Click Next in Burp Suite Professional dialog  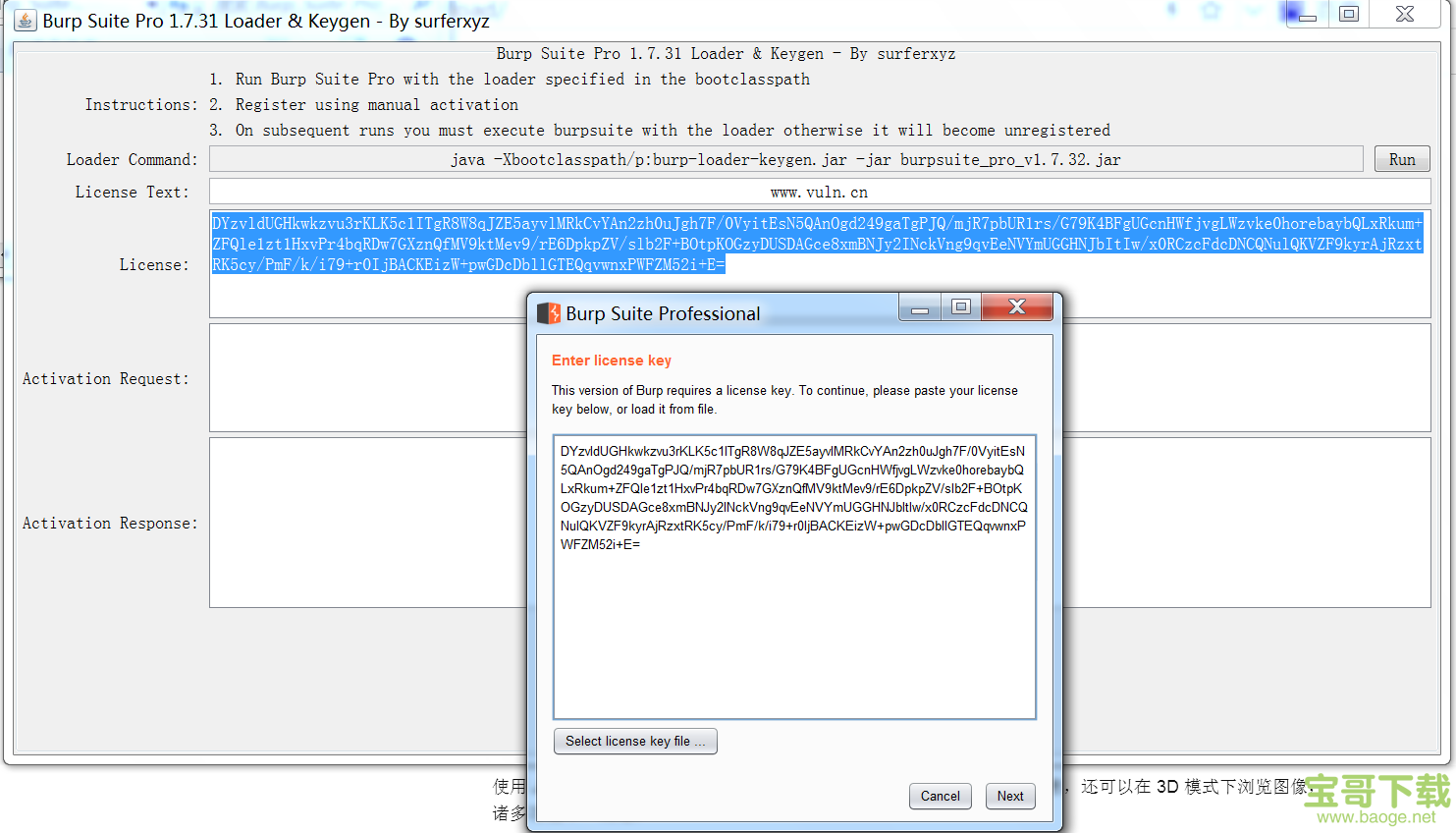[1010, 796]
